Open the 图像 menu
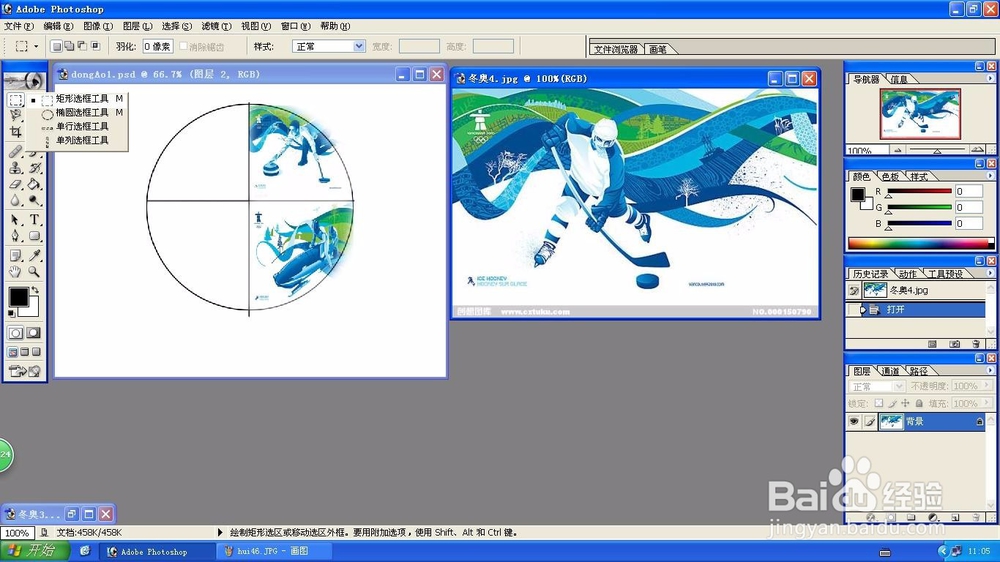This screenshot has width=1000, height=562. [x=98, y=26]
